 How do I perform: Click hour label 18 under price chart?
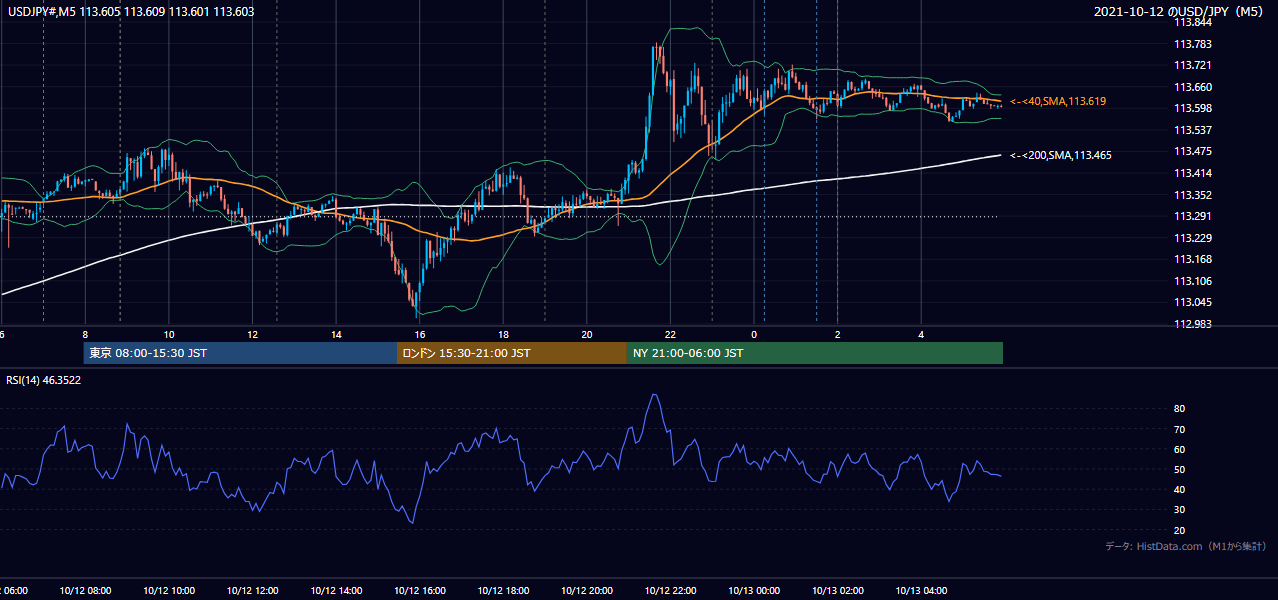[503, 335]
